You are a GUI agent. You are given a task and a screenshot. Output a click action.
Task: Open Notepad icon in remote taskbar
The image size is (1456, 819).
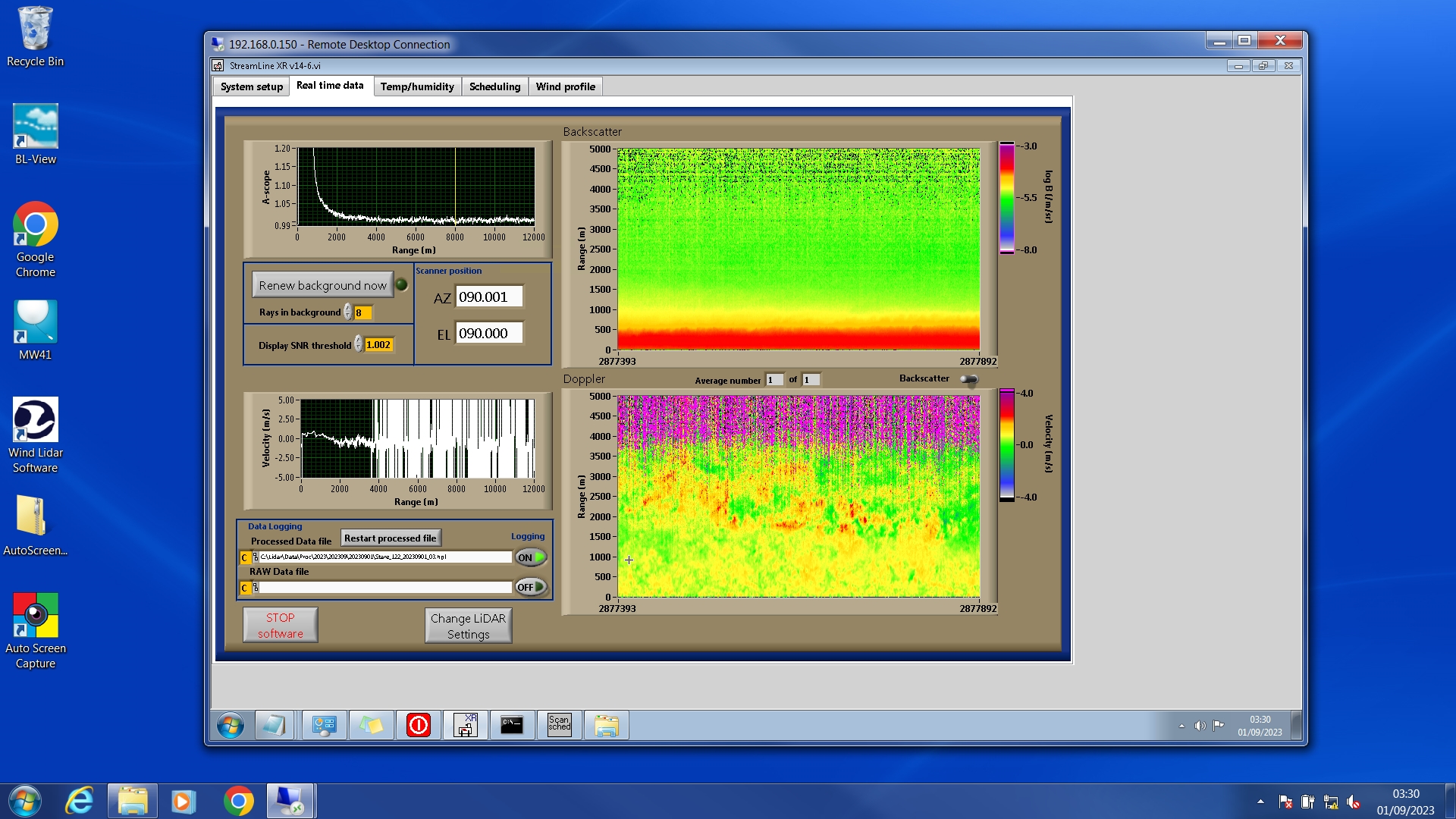274,725
